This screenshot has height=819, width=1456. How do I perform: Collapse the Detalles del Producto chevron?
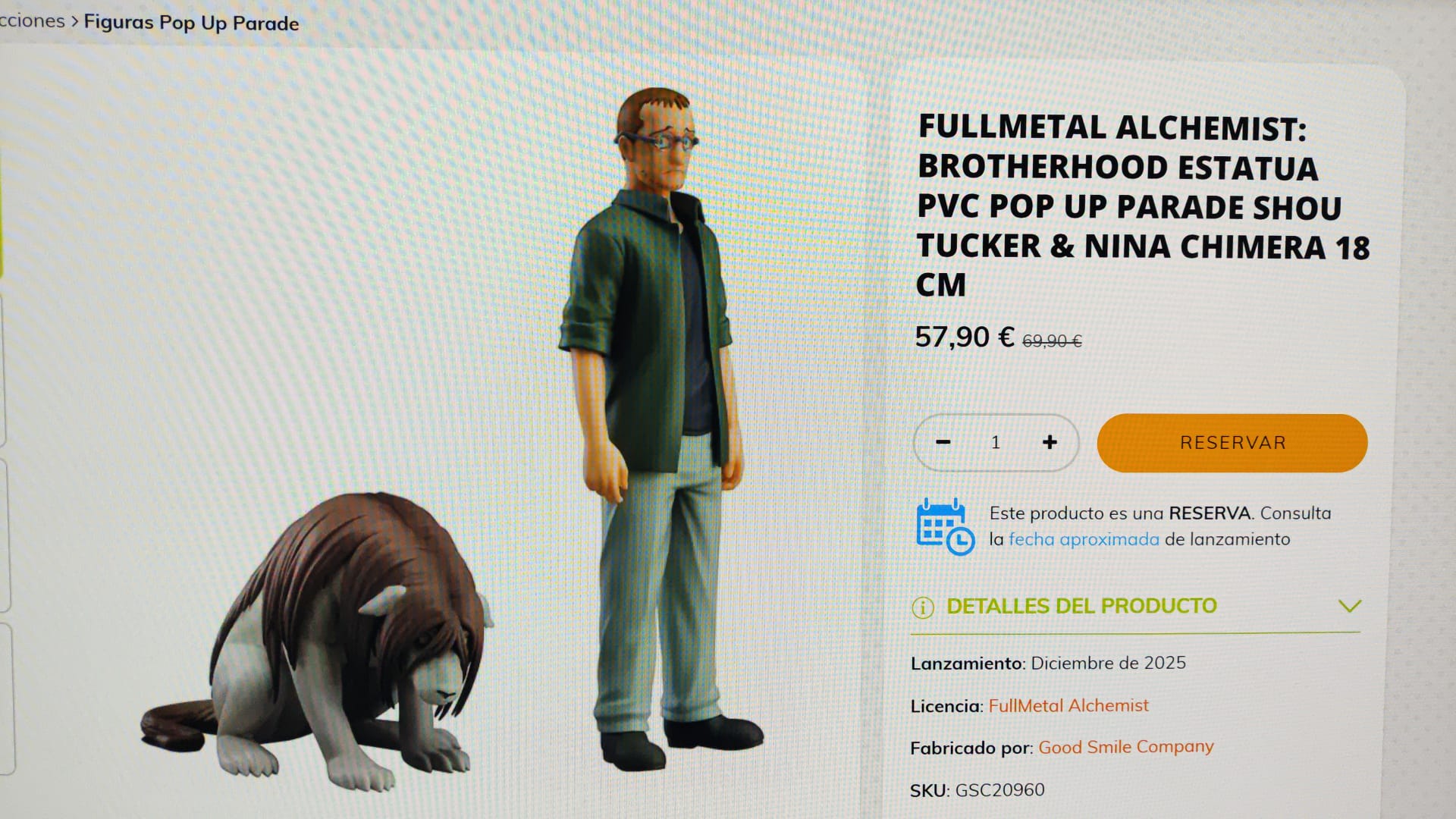[x=1350, y=606]
